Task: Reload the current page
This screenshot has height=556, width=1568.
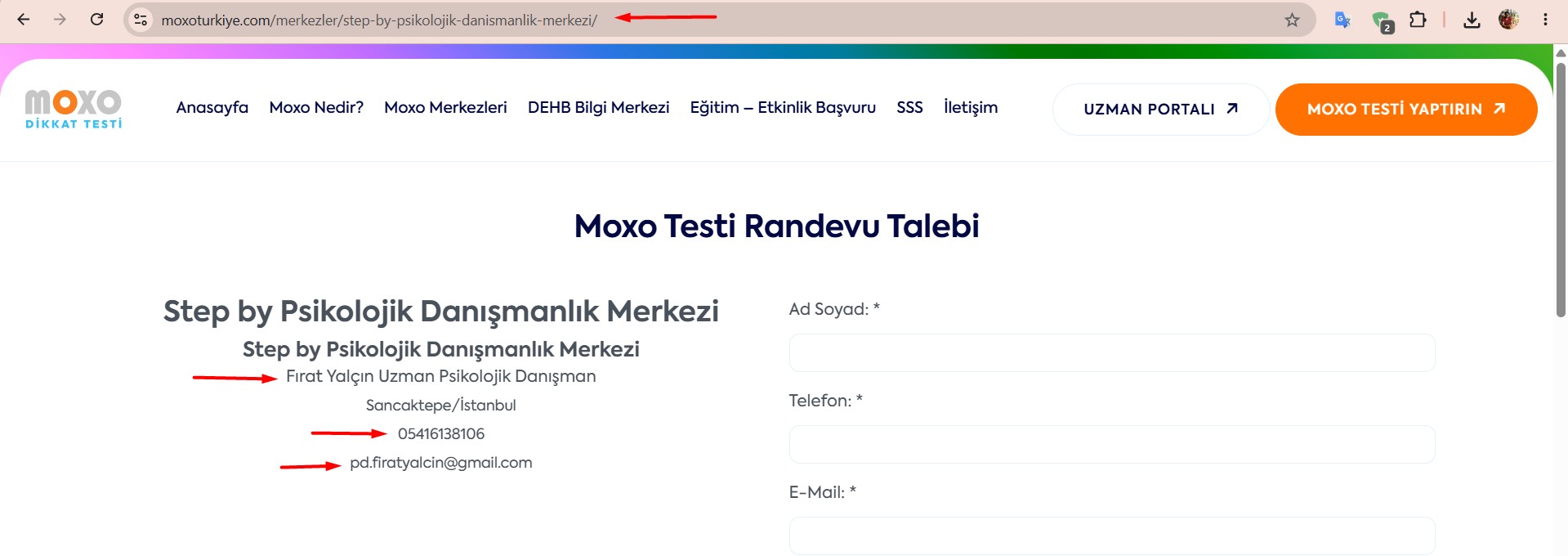Action: (x=96, y=20)
